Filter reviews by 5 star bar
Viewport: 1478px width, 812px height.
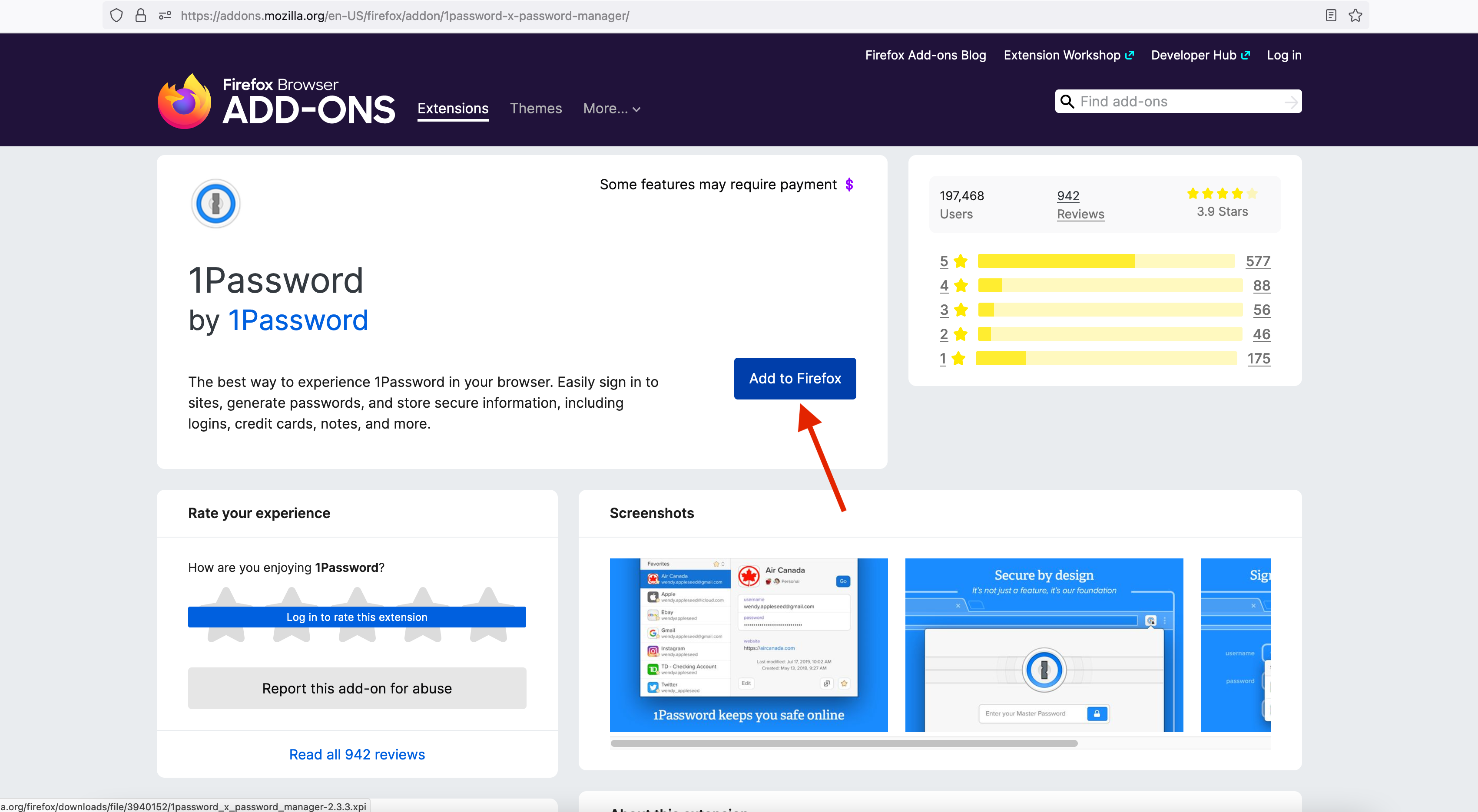tap(1106, 261)
